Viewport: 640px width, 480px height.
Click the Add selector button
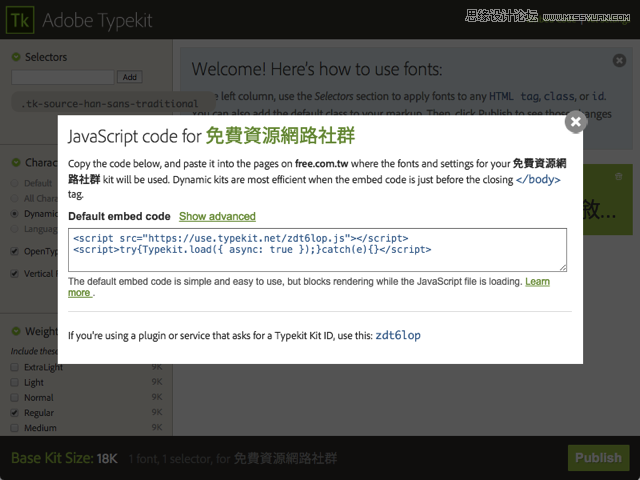[130, 77]
